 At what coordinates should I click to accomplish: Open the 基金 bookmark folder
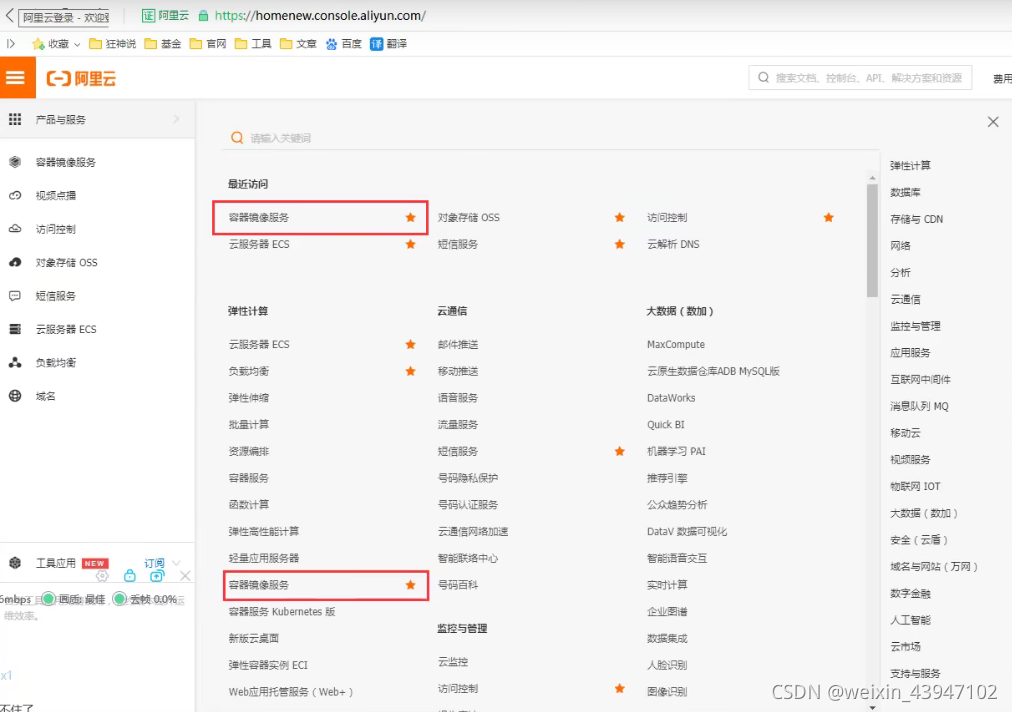tap(163, 44)
